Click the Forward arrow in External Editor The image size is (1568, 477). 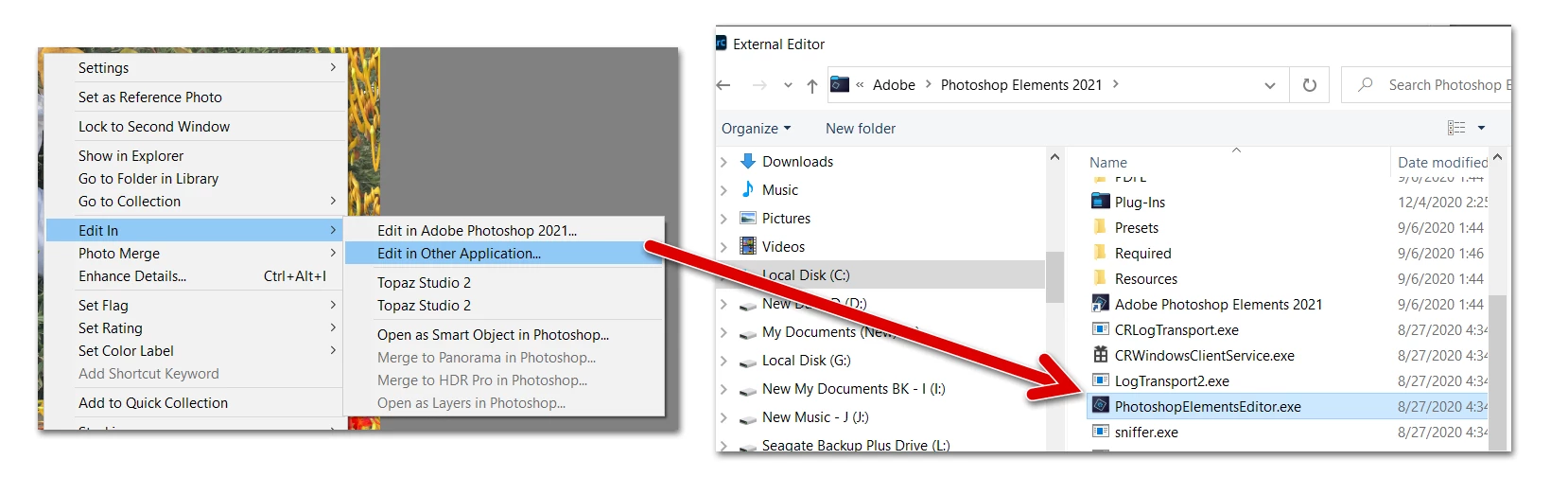pos(759,85)
